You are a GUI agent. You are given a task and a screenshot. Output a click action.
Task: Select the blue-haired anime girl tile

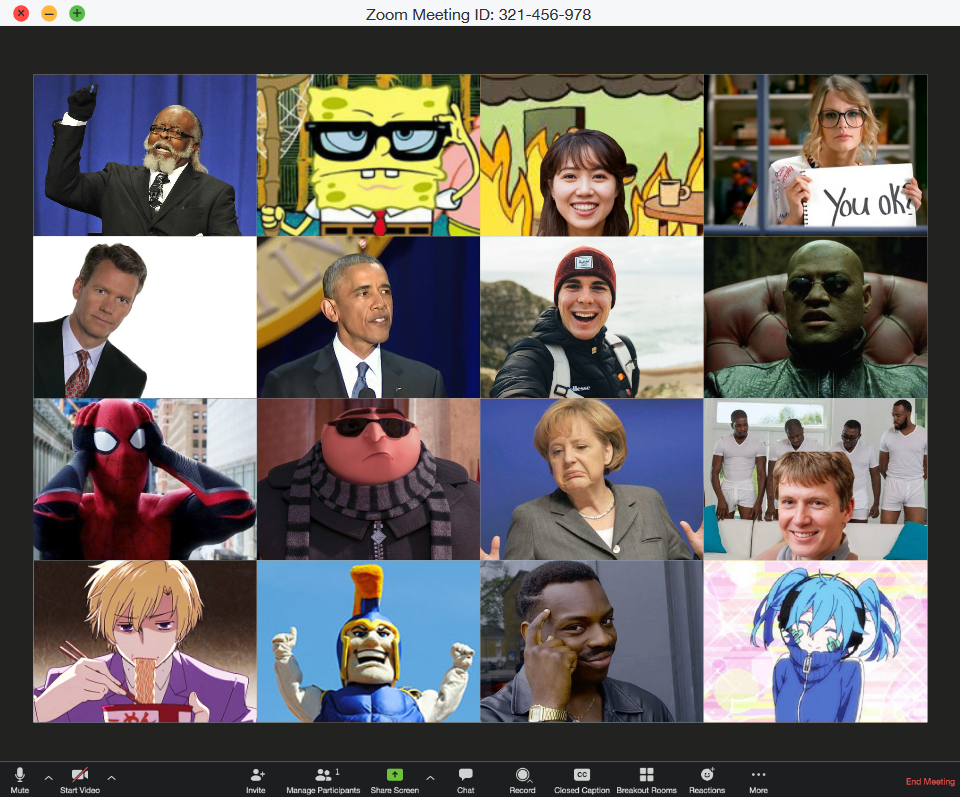[x=816, y=642]
